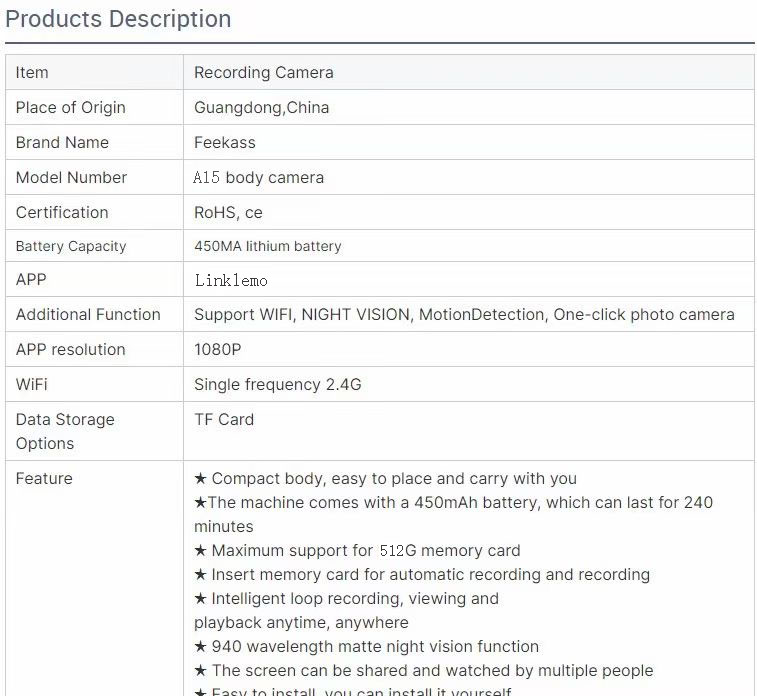Select the 'WiFi' label cell
The width and height of the screenshot is (757, 696).
pos(95,384)
